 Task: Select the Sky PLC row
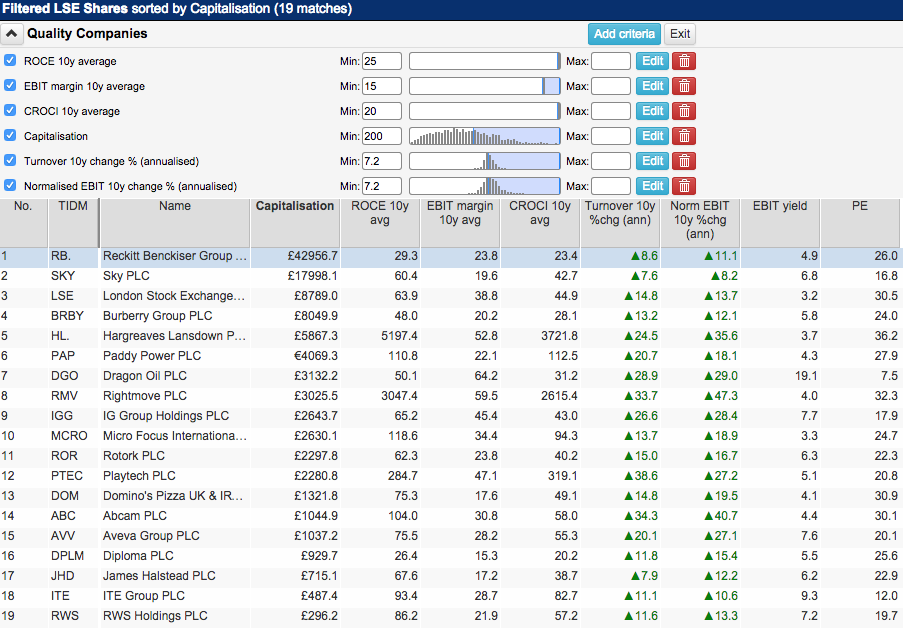pos(450,276)
